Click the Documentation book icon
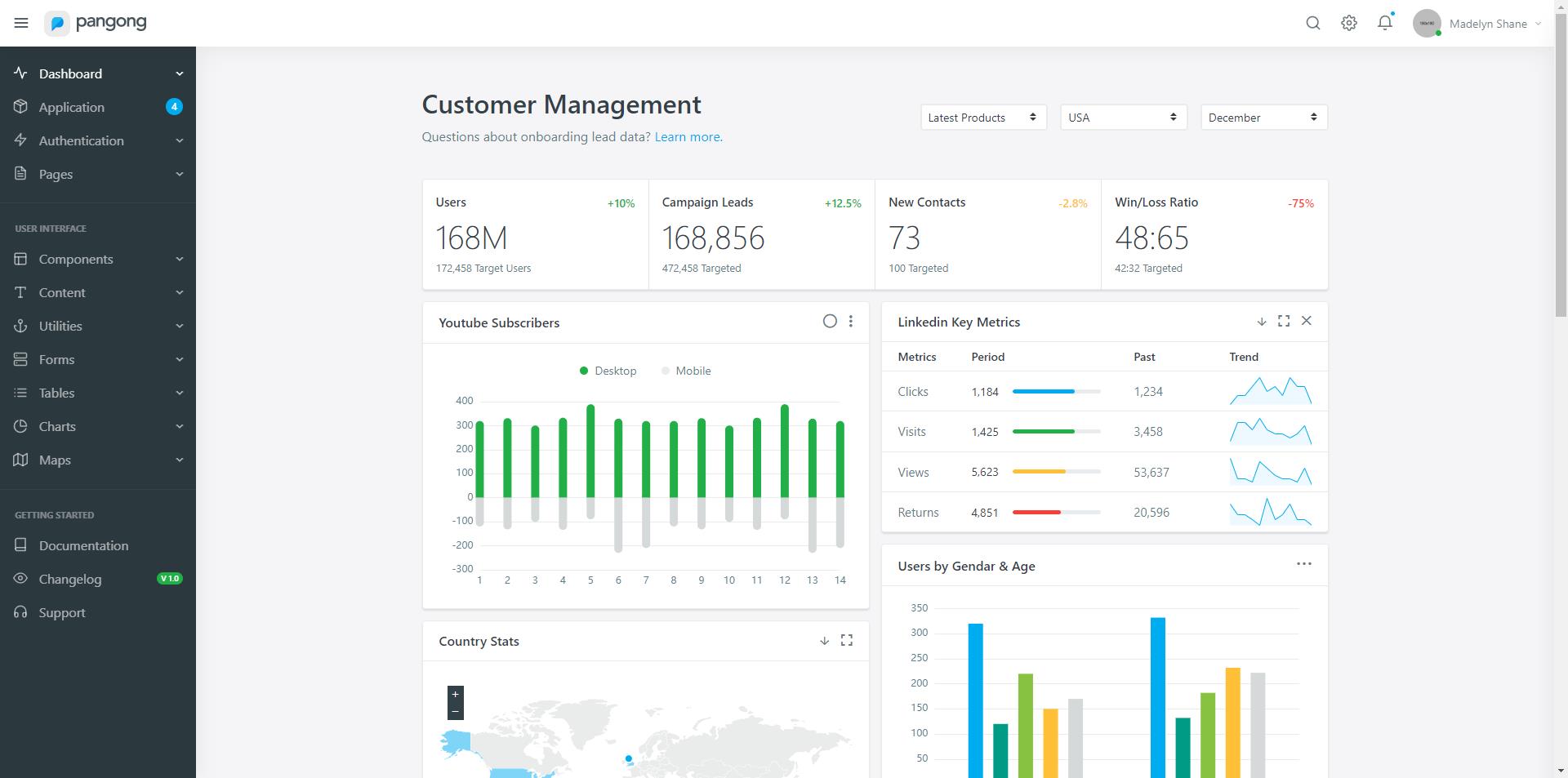The width and height of the screenshot is (1568, 778). (20, 545)
